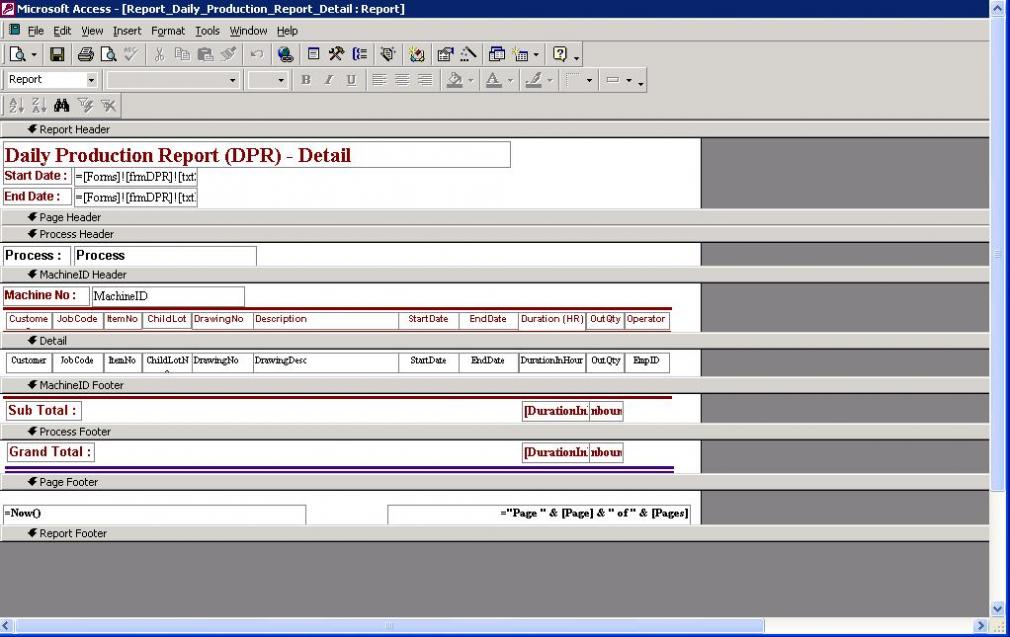Expand the View button dropdown arrow
This screenshot has width=1010, height=637.
34,55
